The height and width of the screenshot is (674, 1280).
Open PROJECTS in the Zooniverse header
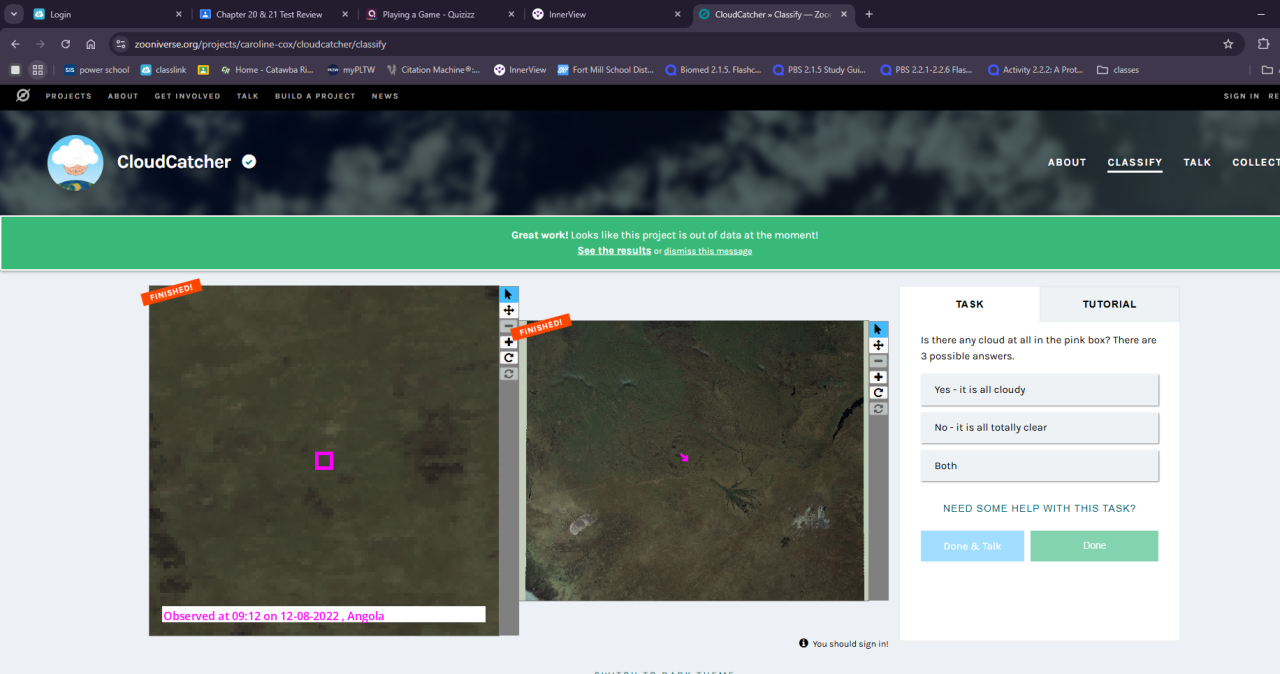pyautogui.click(x=68, y=96)
